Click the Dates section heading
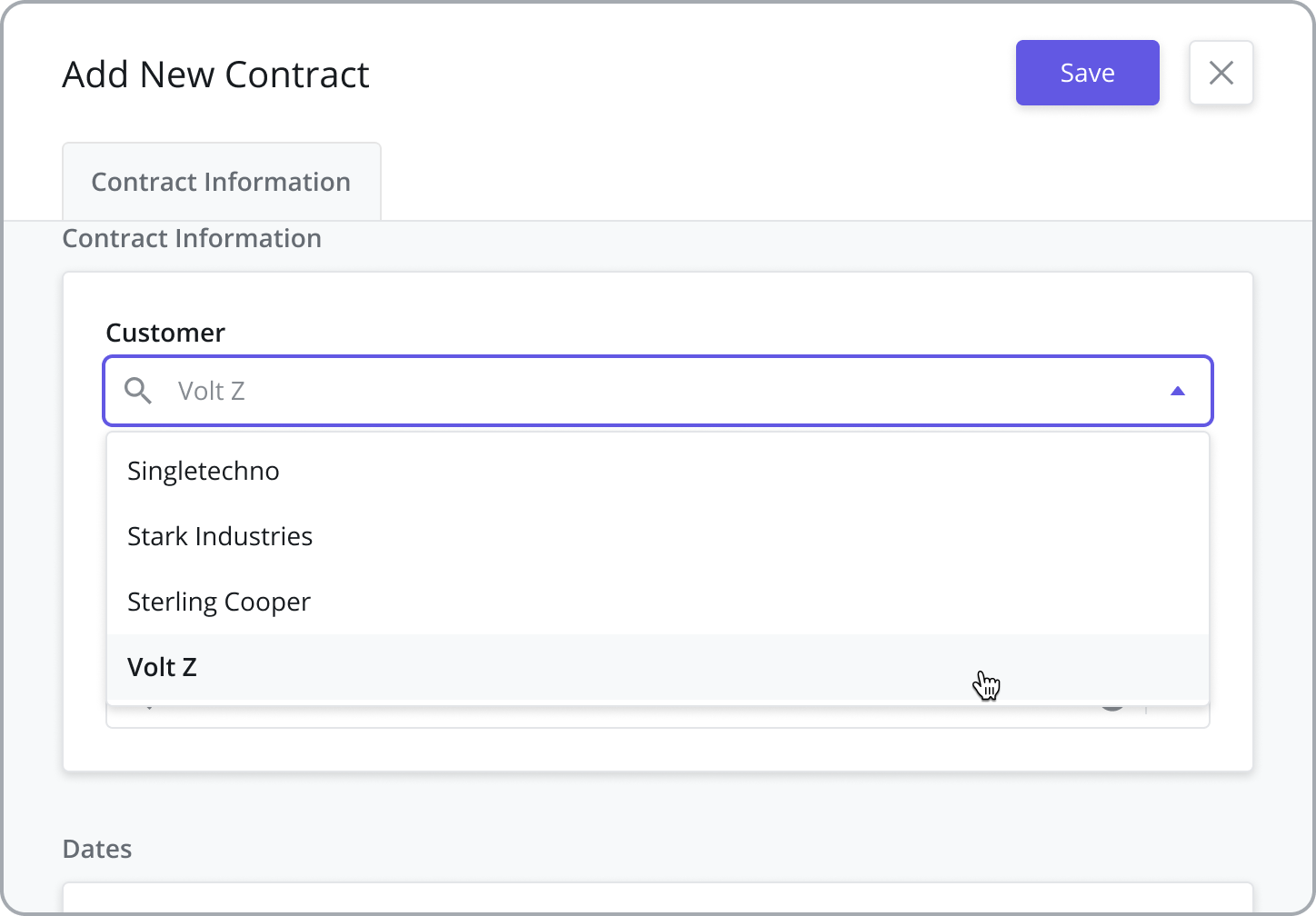This screenshot has width=1316, height=916. pyautogui.click(x=97, y=849)
